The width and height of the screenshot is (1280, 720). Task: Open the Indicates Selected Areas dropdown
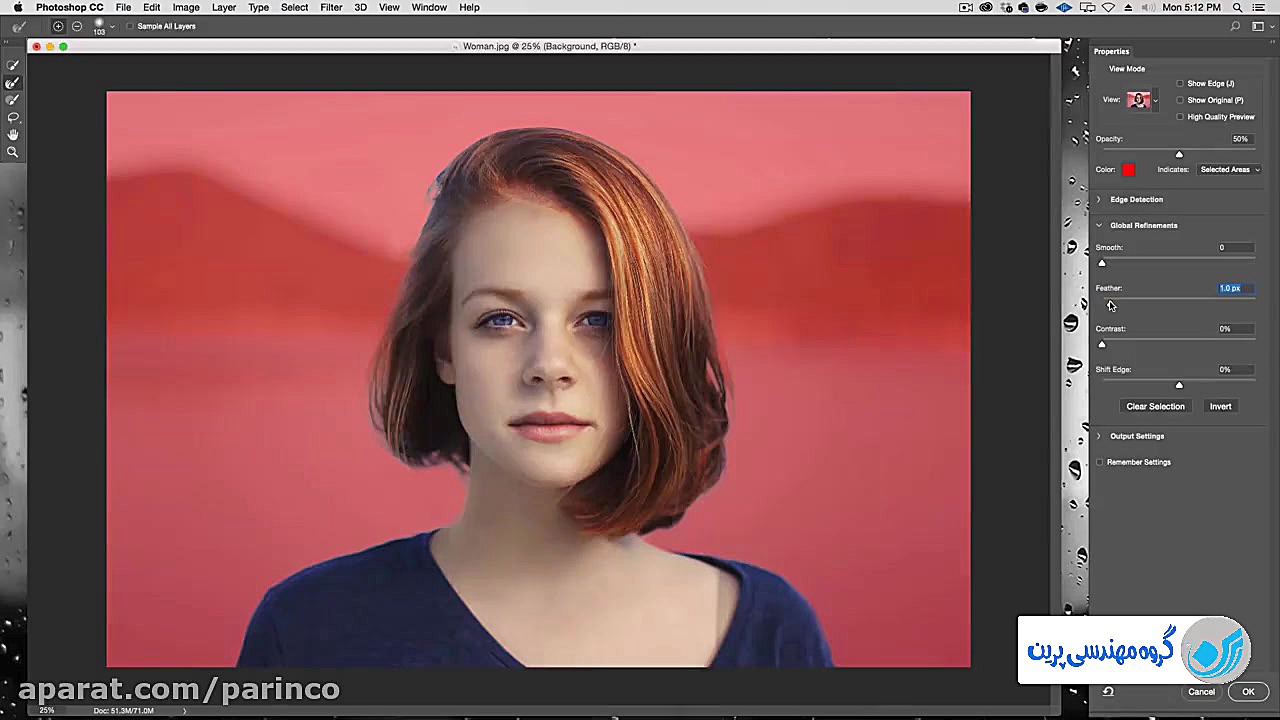(1228, 170)
